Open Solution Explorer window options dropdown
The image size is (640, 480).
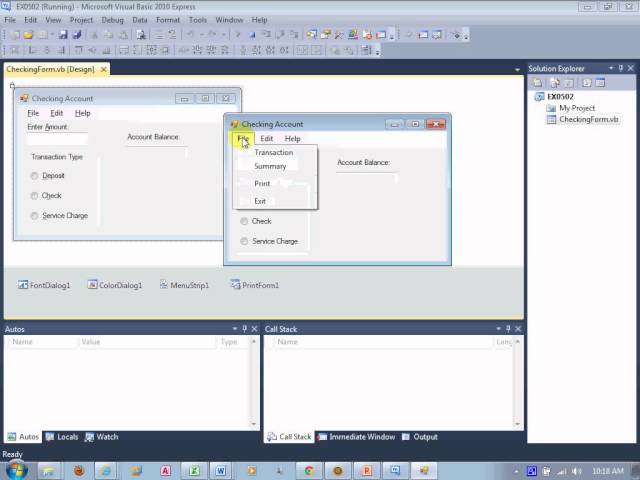tap(611, 68)
